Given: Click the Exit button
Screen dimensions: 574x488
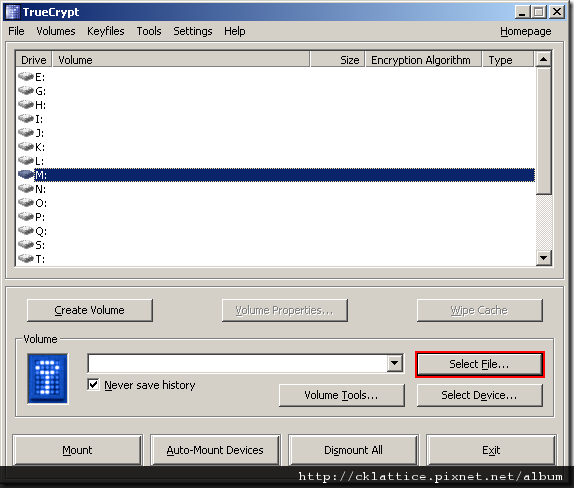Looking at the screenshot, I should [491, 450].
